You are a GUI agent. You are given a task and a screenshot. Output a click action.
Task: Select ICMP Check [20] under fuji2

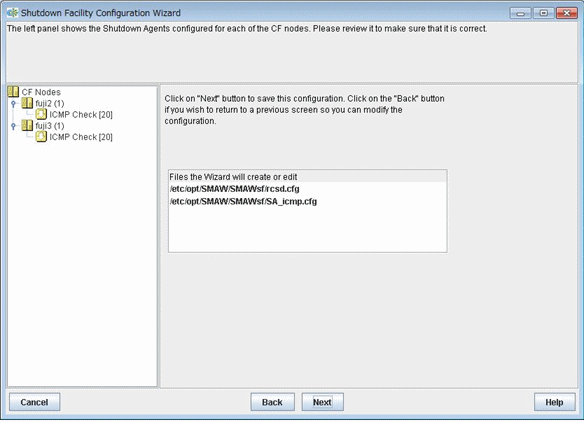coord(81,114)
